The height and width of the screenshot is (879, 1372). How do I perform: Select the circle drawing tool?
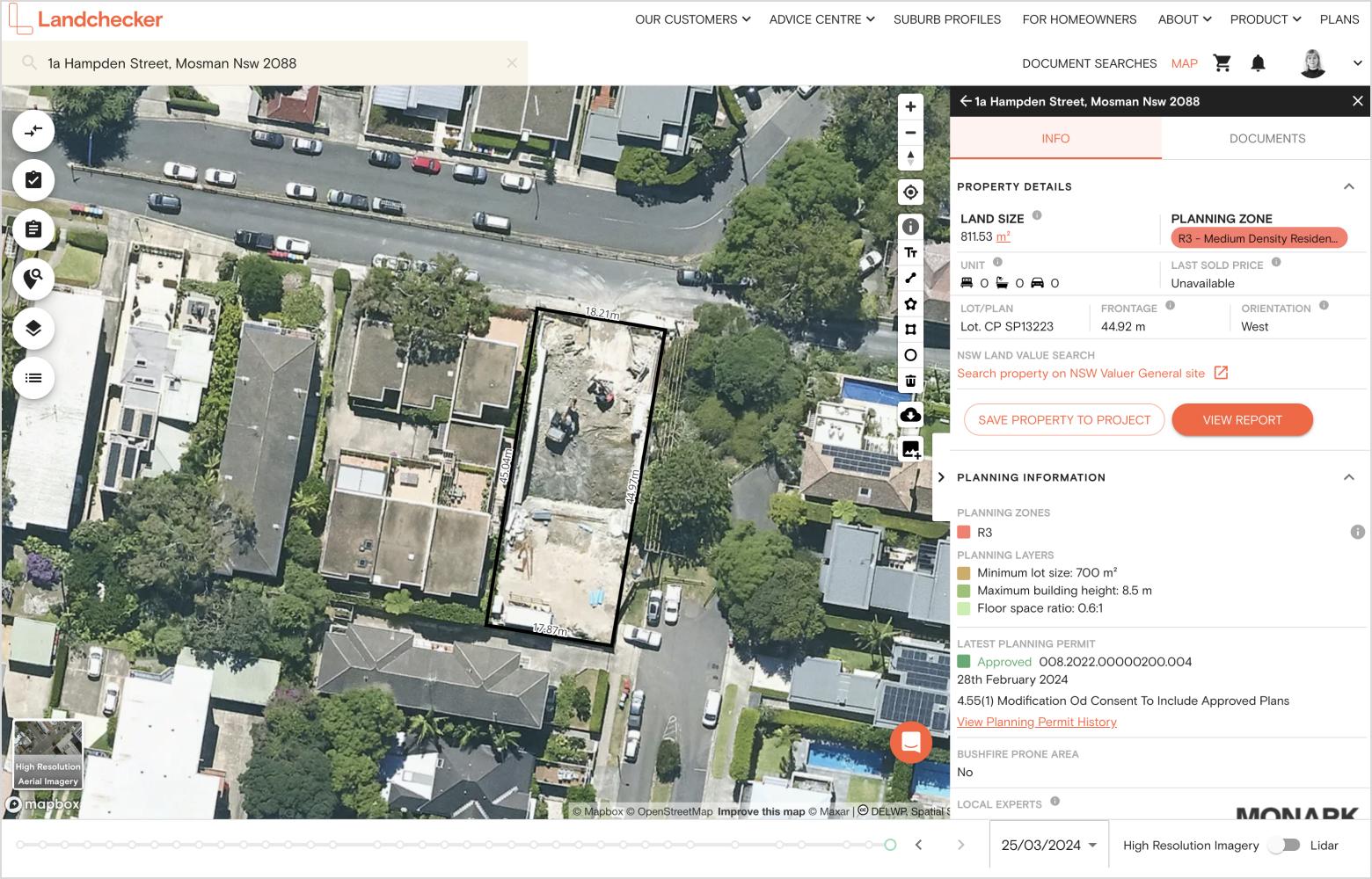pos(910,355)
